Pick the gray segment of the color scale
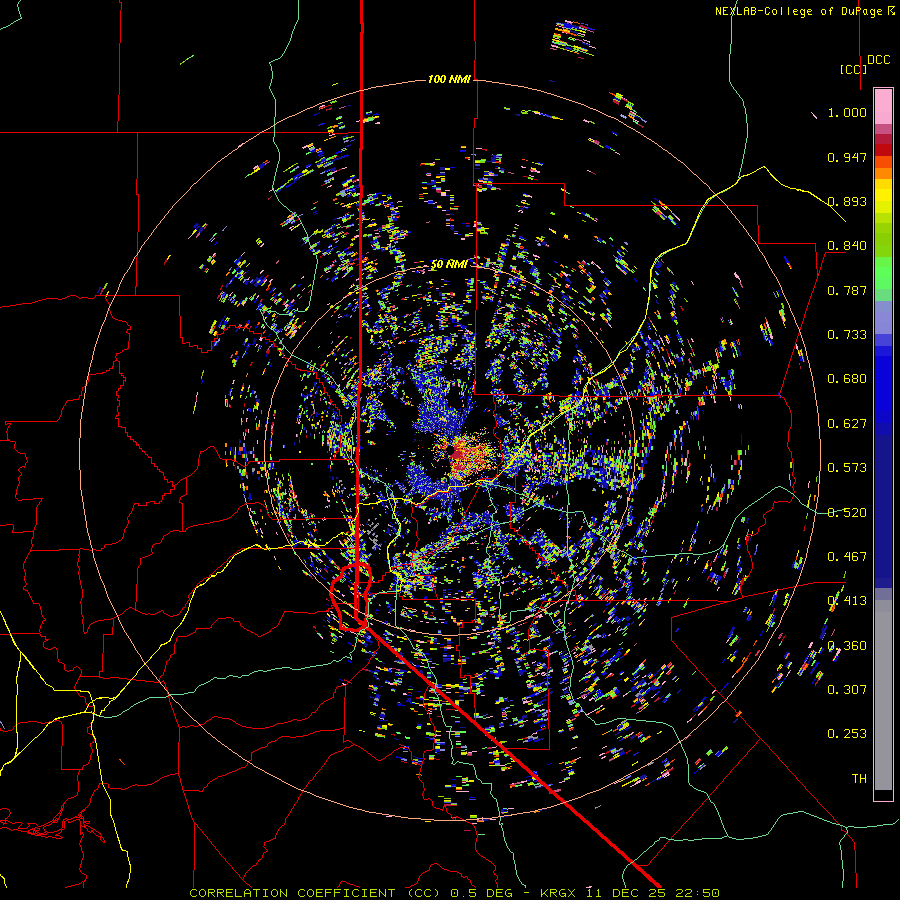The image size is (900, 900). [883, 695]
